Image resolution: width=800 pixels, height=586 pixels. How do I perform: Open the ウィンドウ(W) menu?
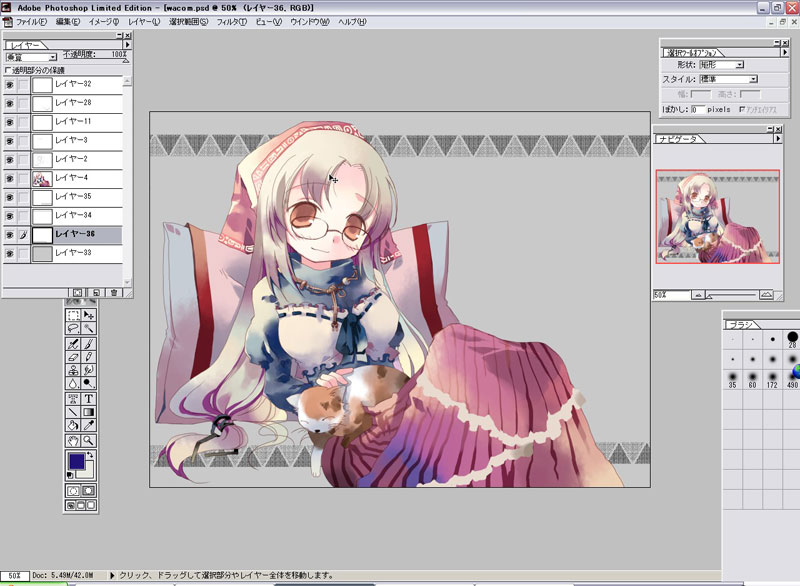tap(310, 22)
